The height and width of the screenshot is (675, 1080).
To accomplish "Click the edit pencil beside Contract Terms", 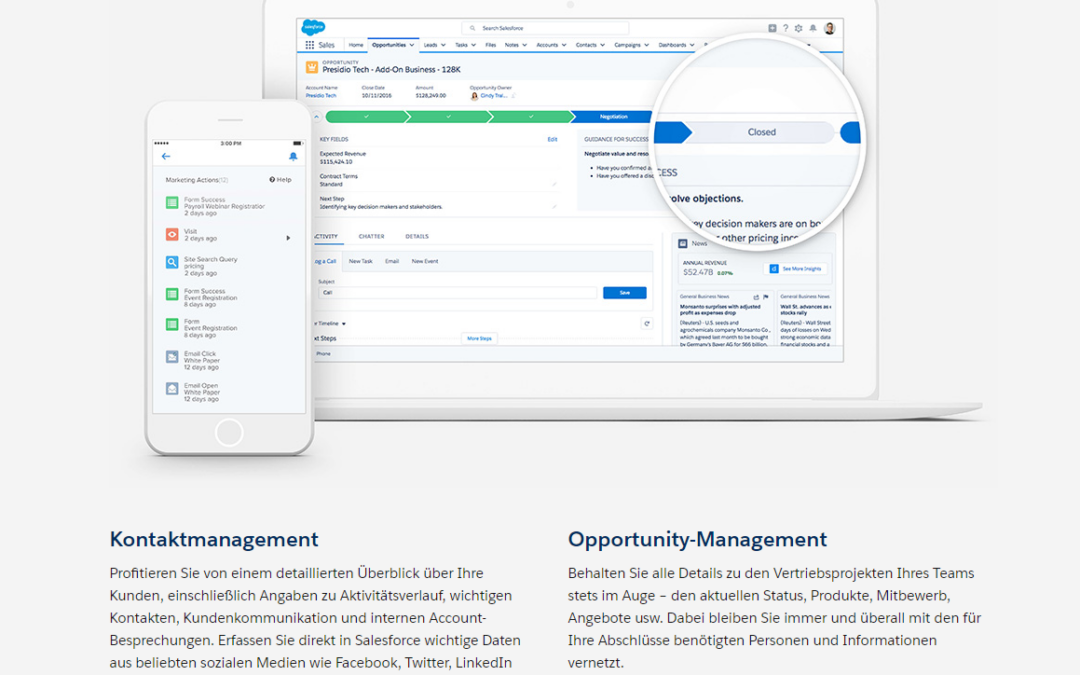I will [x=554, y=184].
